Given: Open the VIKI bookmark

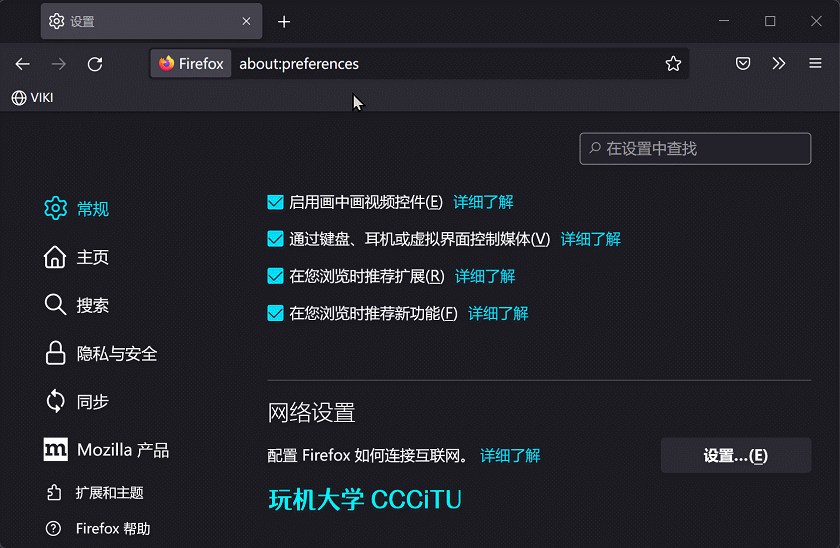Looking at the screenshot, I should [x=32, y=97].
